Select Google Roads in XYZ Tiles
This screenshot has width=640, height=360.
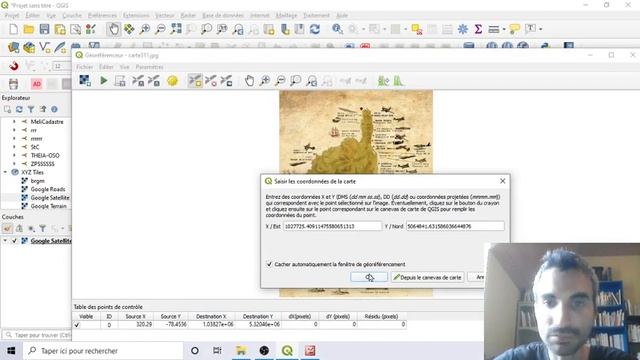click(48, 189)
